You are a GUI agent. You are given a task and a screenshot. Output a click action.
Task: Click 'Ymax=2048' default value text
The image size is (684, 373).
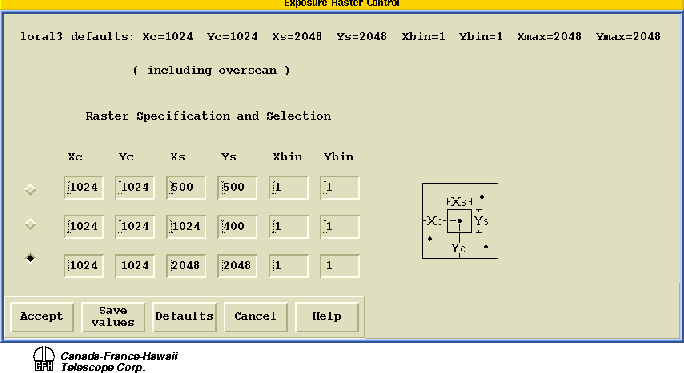pos(628,36)
